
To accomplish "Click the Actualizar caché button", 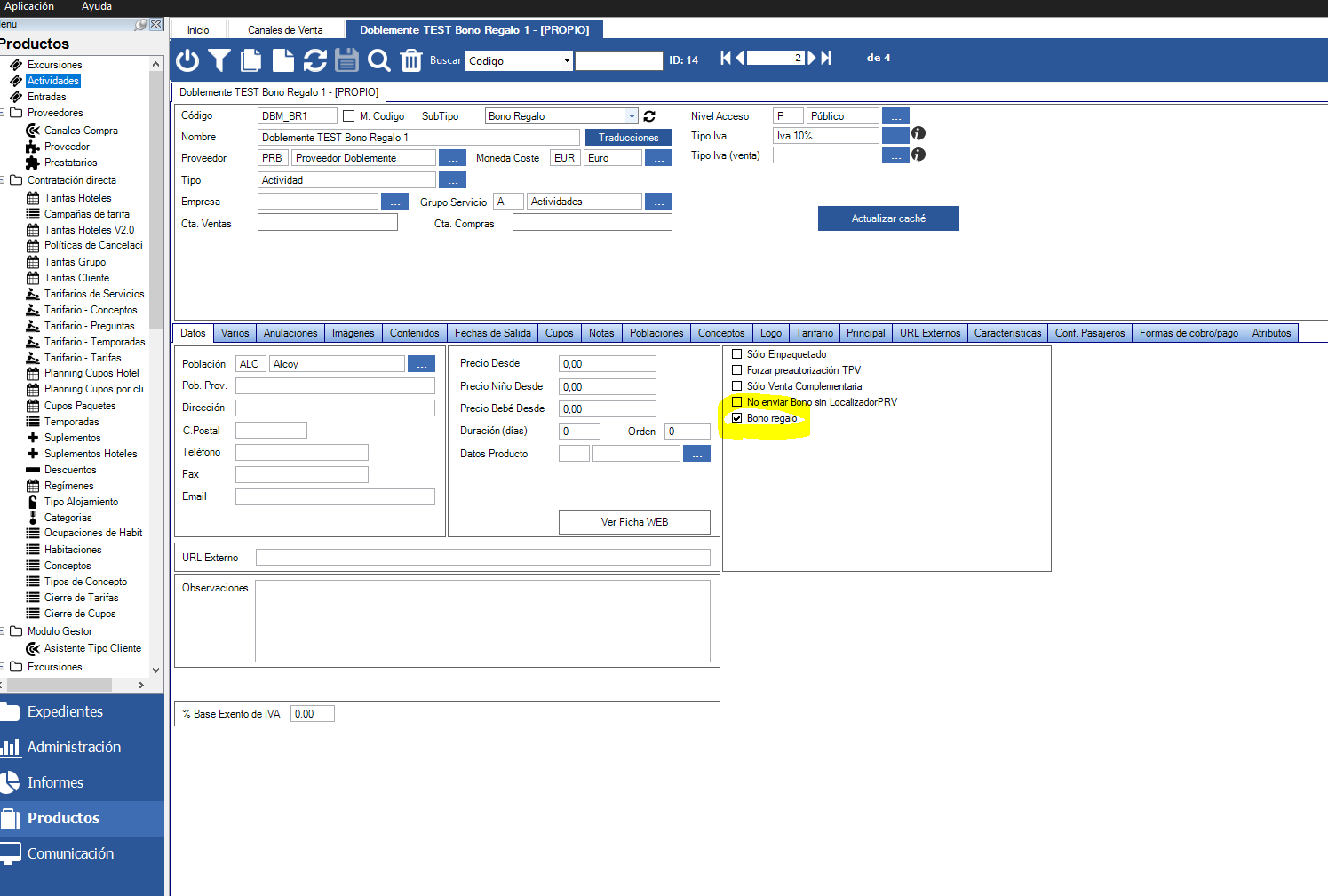I will tap(888, 218).
